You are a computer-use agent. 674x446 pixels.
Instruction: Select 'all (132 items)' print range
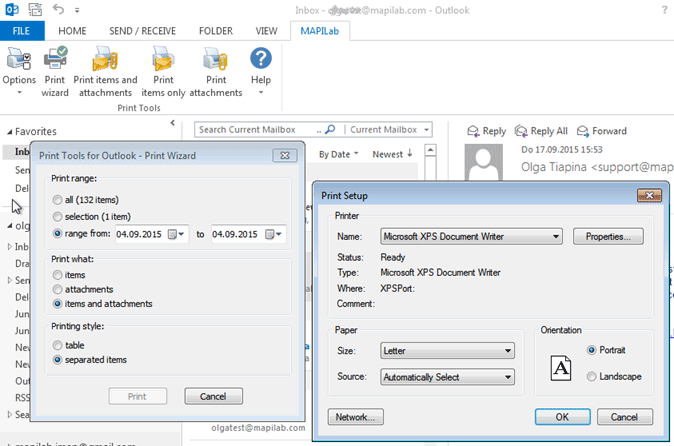pos(86,200)
